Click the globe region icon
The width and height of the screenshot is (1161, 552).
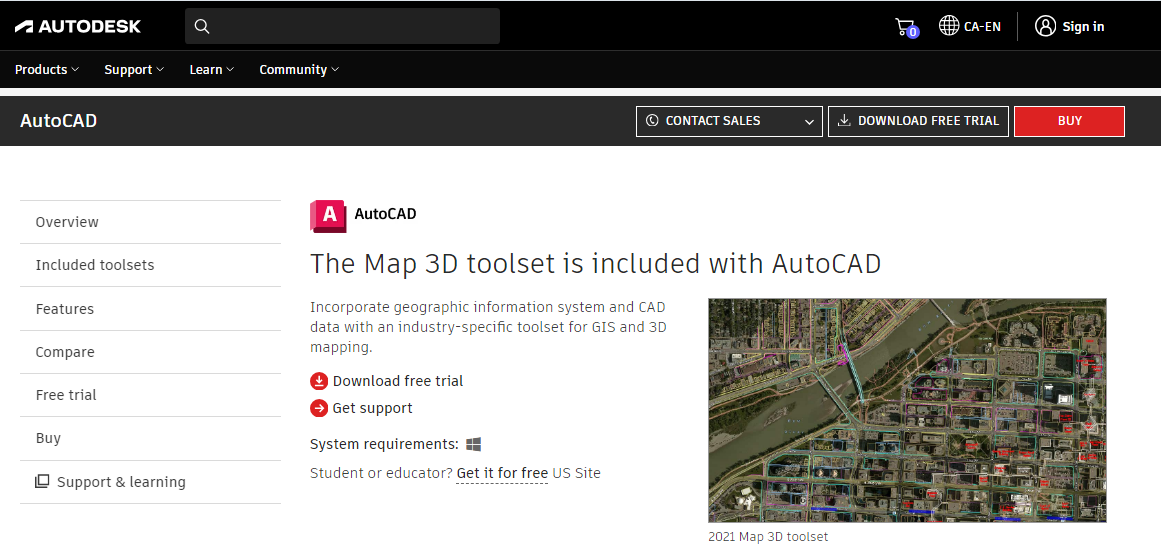pyautogui.click(x=948, y=26)
